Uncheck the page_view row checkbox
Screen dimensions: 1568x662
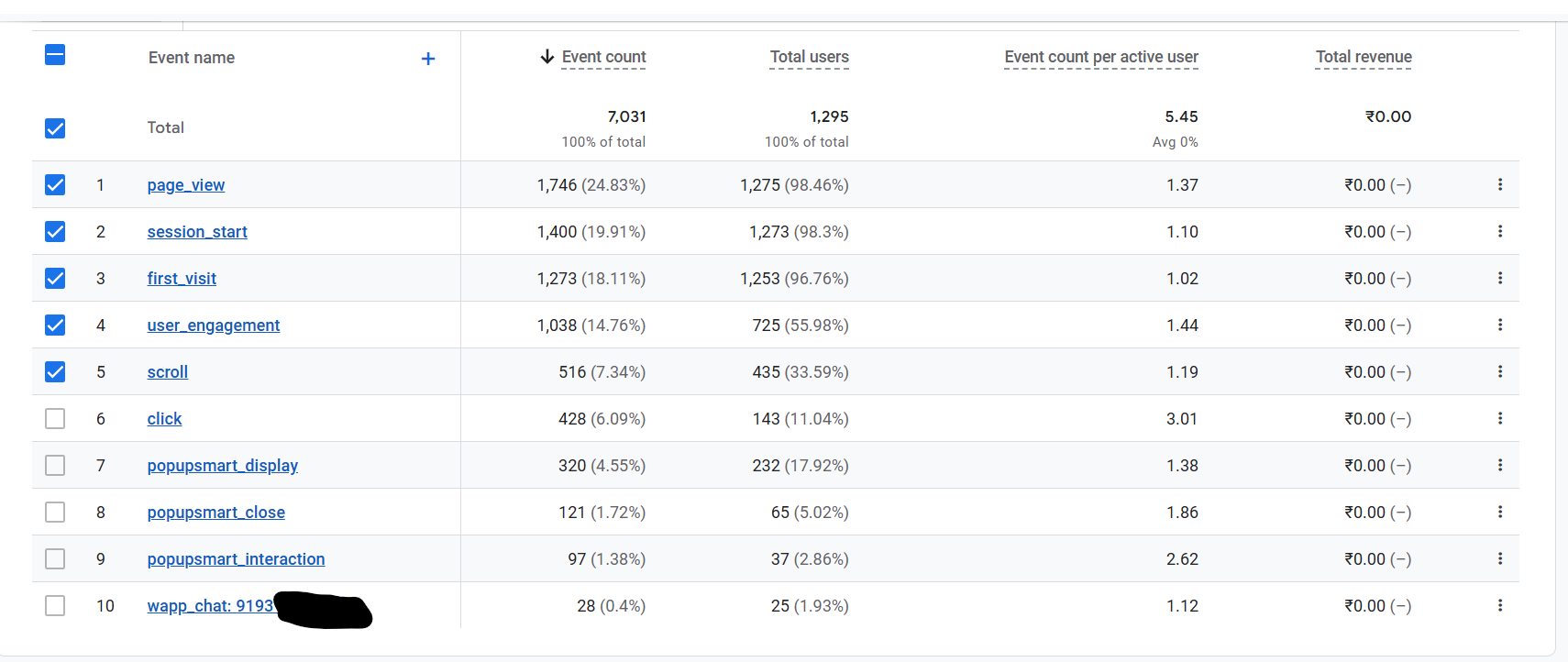pyautogui.click(x=55, y=185)
